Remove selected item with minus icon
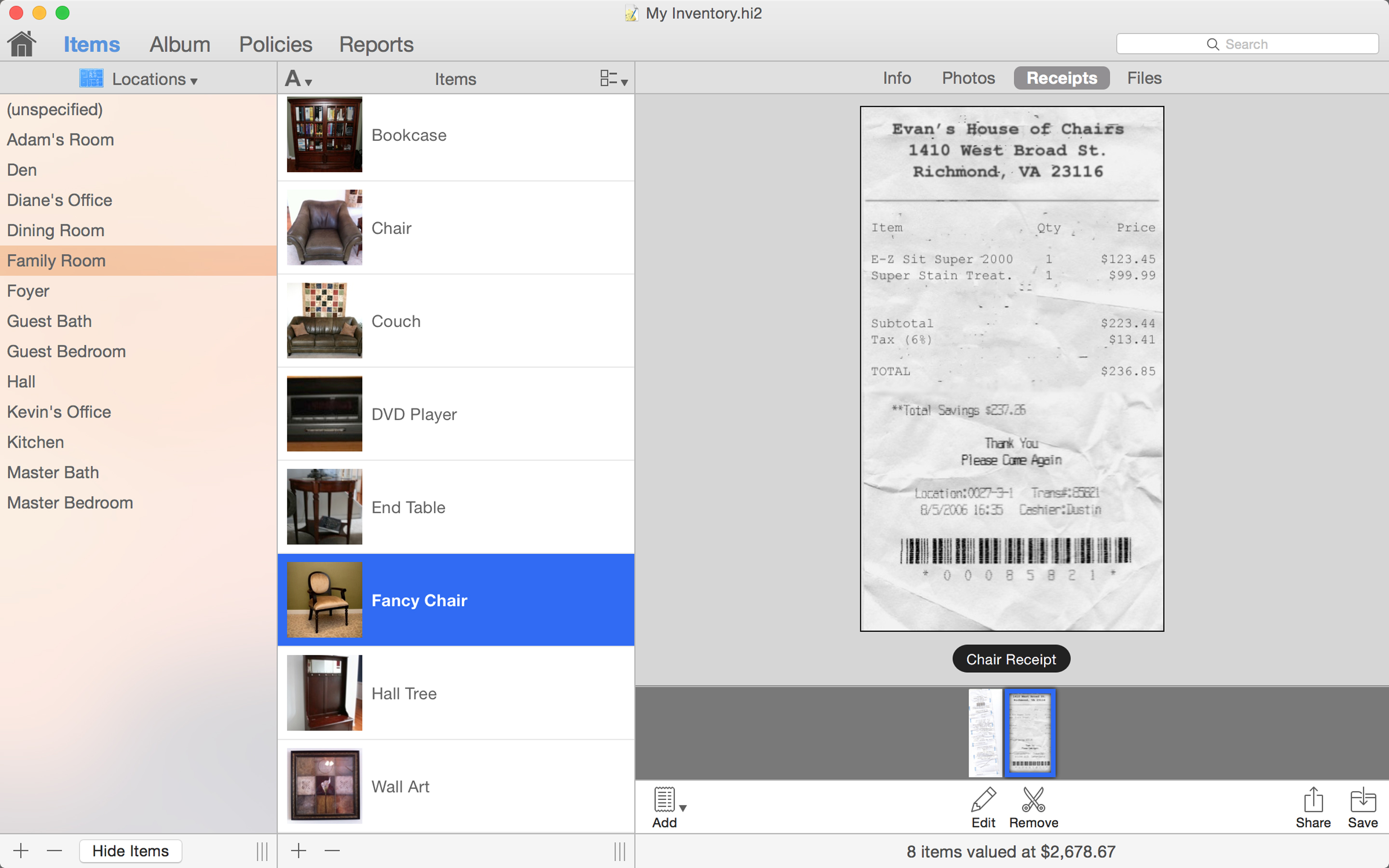 coord(332,850)
